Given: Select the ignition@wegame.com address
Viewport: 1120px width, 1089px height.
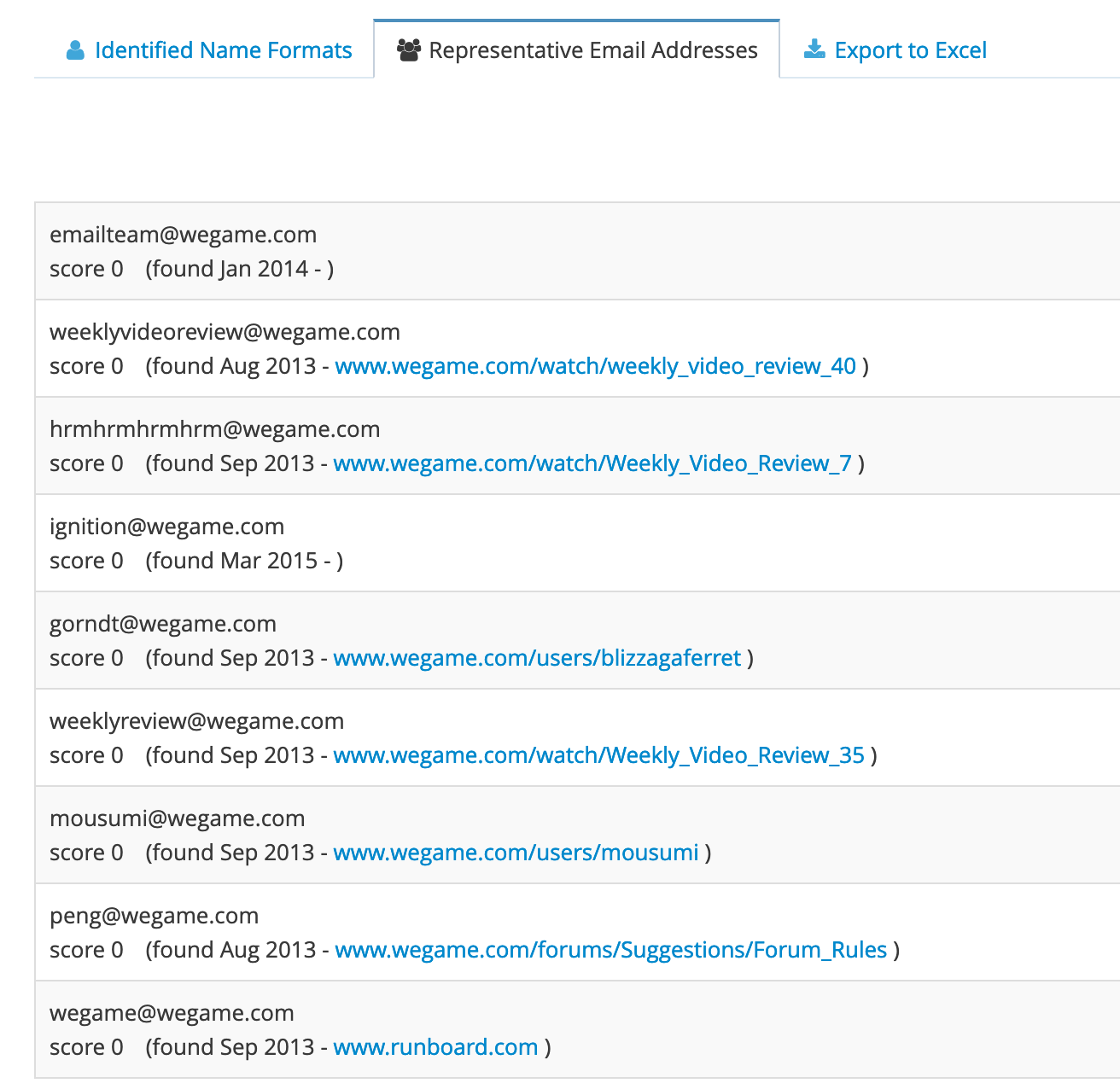Looking at the screenshot, I should point(167,527).
